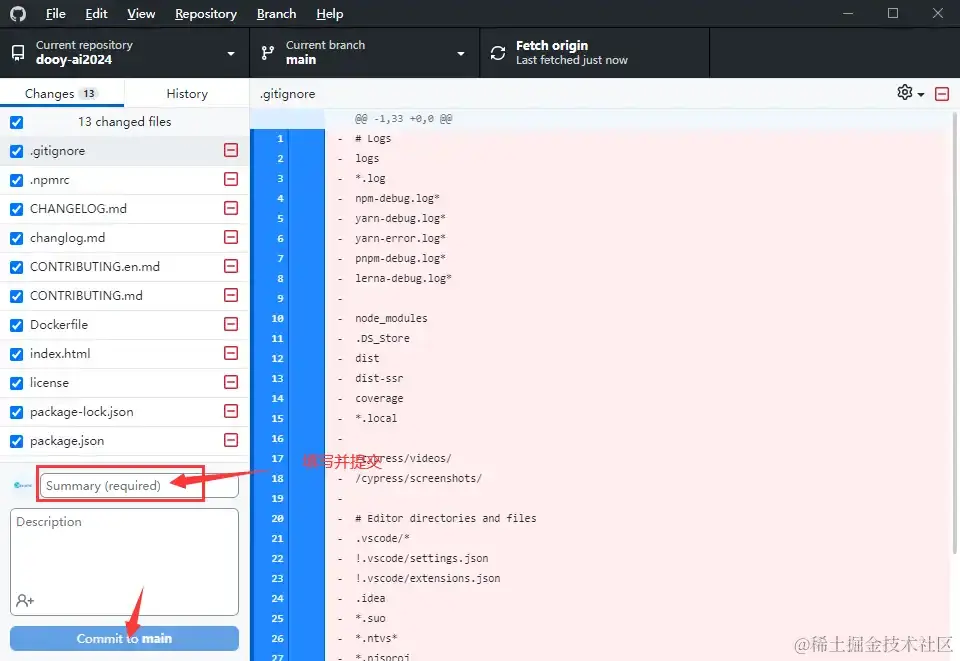
Task: Uncheck the .npmrc checkbox
Action: [x=17, y=181]
